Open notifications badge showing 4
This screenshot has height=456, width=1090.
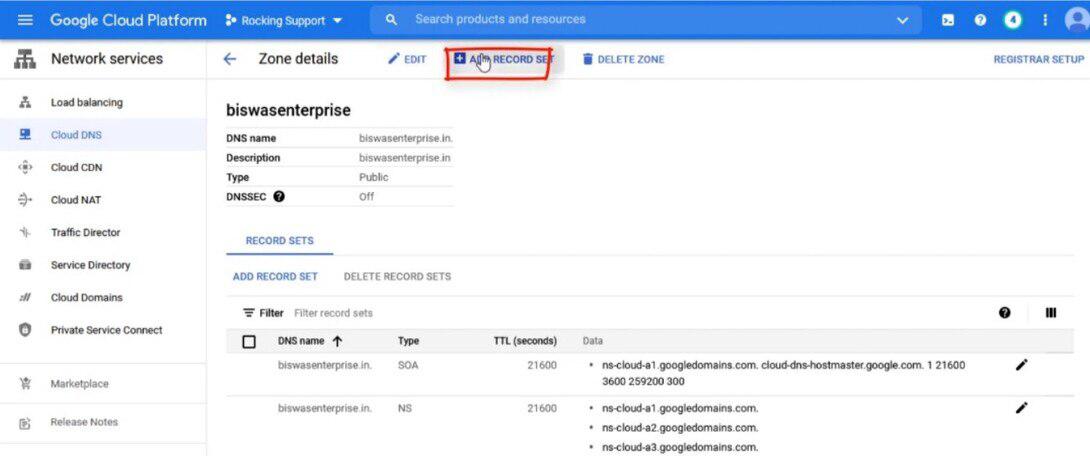[1013, 20]
